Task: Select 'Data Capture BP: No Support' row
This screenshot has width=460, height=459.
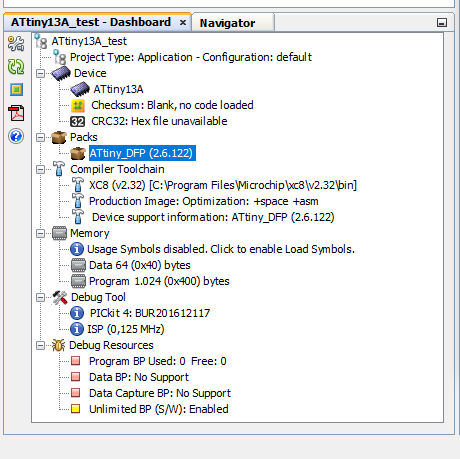Action: [x=160, y=393]
